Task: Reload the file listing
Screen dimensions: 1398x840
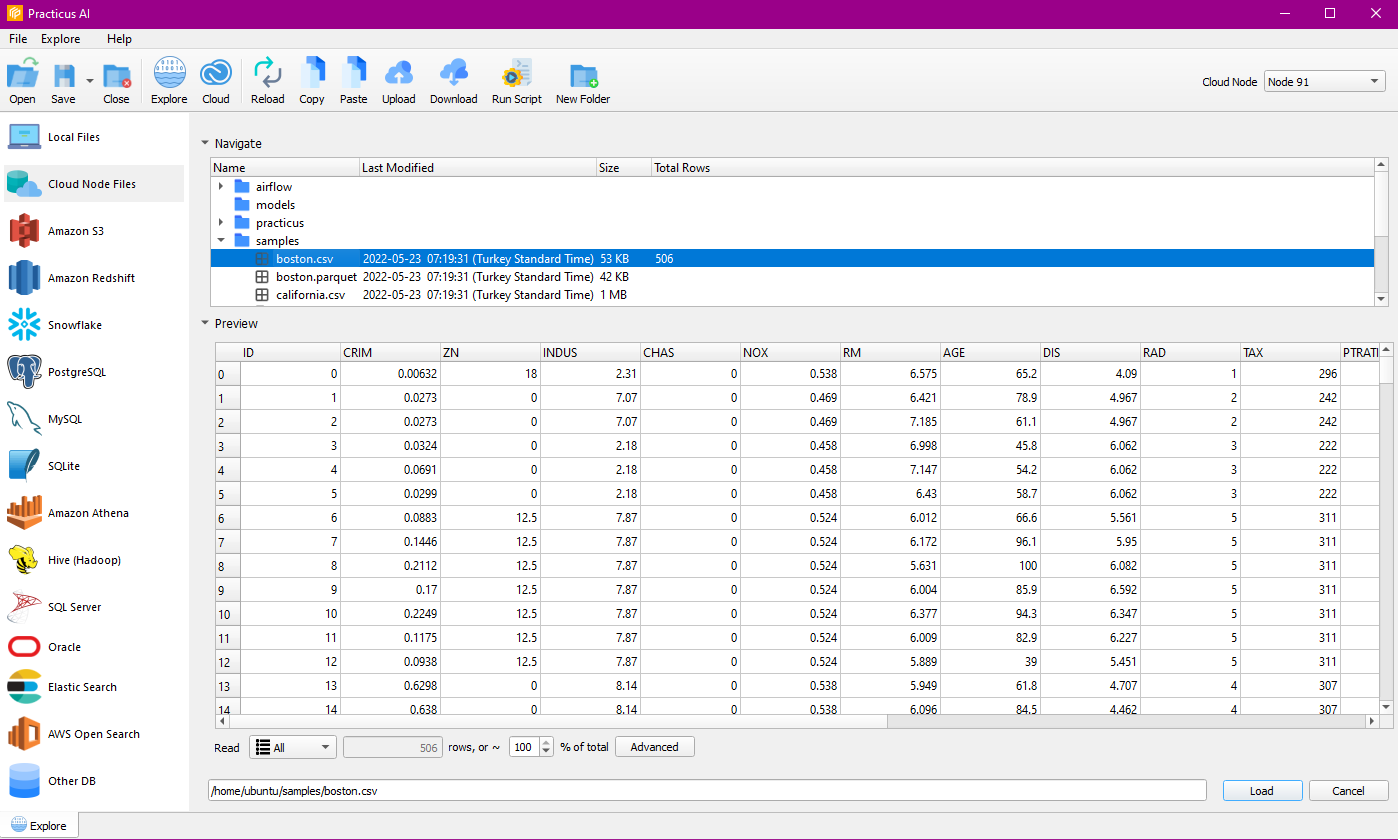Action: pyautogui.click(x=267, y=80)
